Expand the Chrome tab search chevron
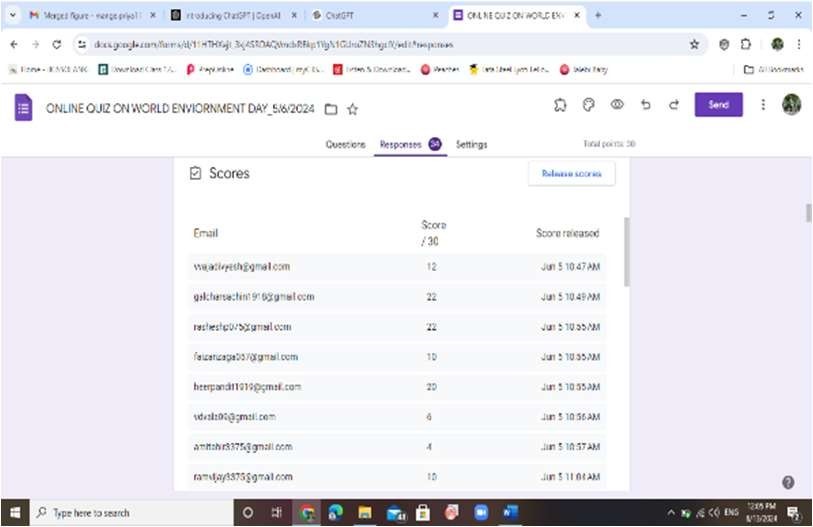This screenshot has width=813, height=527. coord(12,16)
